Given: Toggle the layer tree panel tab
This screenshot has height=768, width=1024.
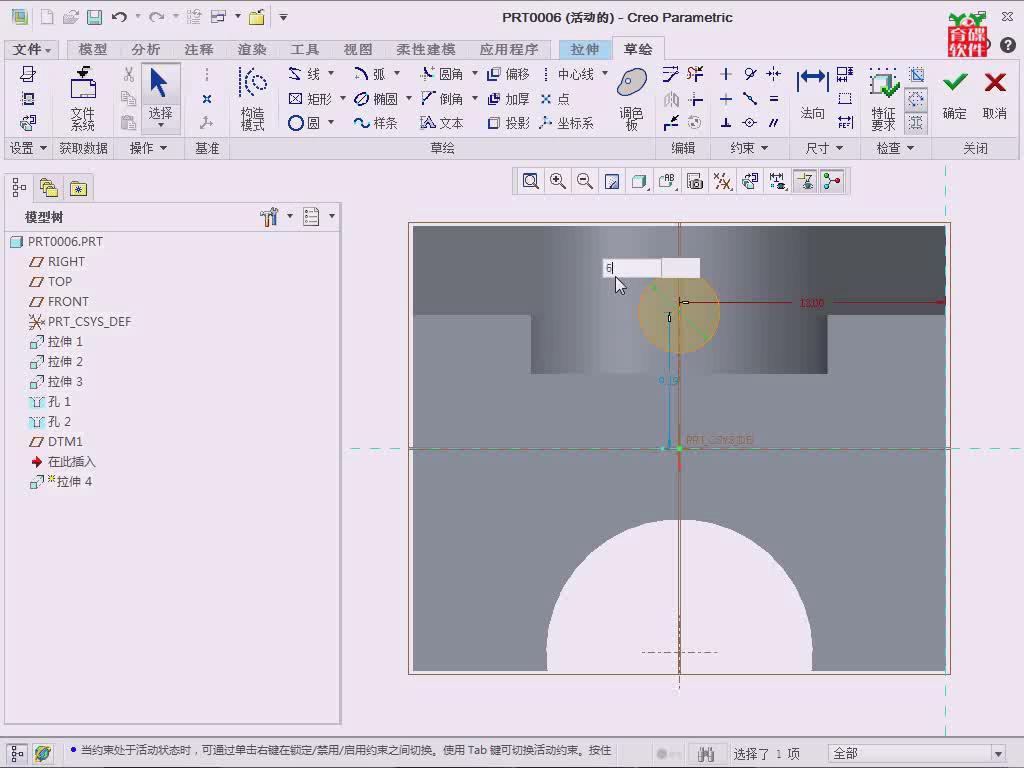Looking at the screenshot, I should [x=49, y=188].
